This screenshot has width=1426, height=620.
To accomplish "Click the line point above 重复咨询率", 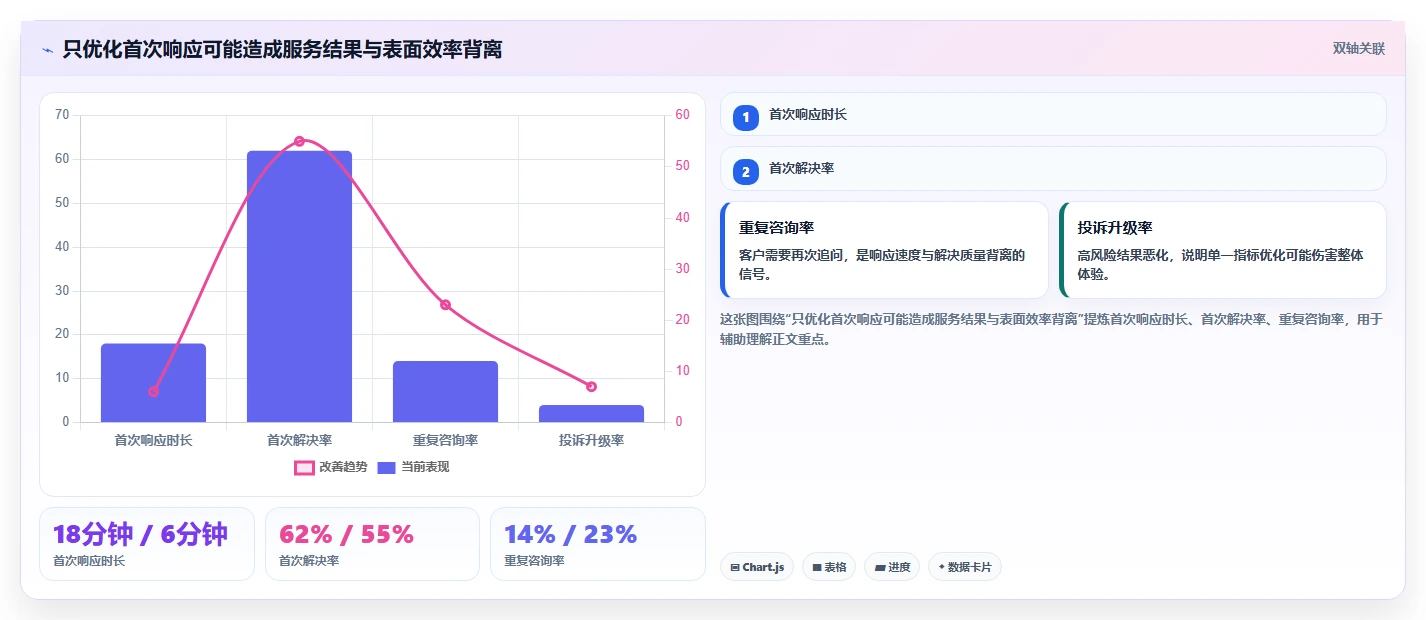I will tap(445, 305).
